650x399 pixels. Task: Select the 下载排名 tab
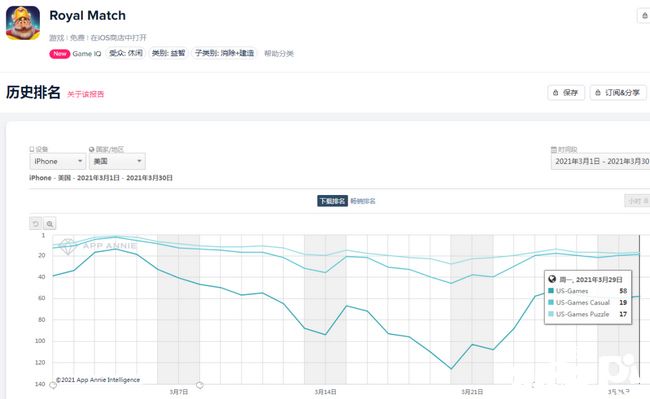point(332,201)
